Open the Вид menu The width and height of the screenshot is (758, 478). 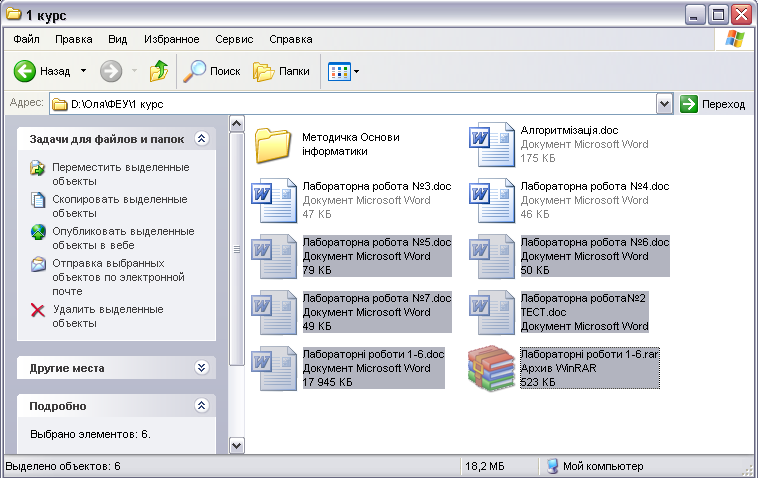coord(117,39)
